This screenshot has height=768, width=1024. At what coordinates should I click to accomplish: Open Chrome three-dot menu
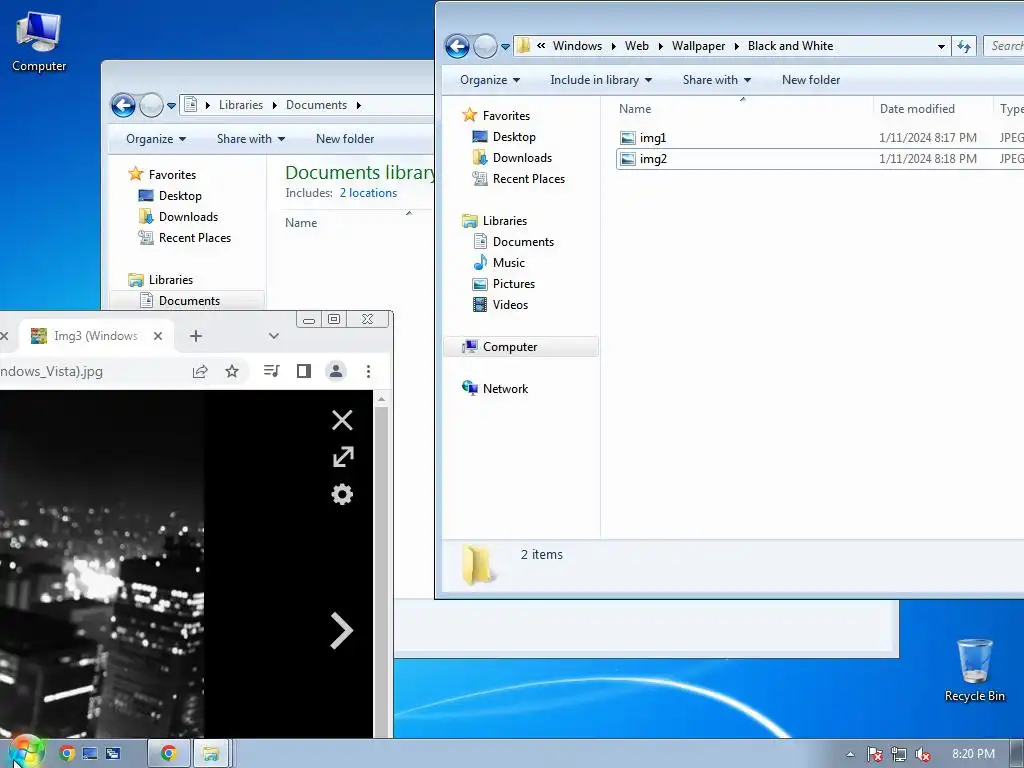(x=368, y=371)
